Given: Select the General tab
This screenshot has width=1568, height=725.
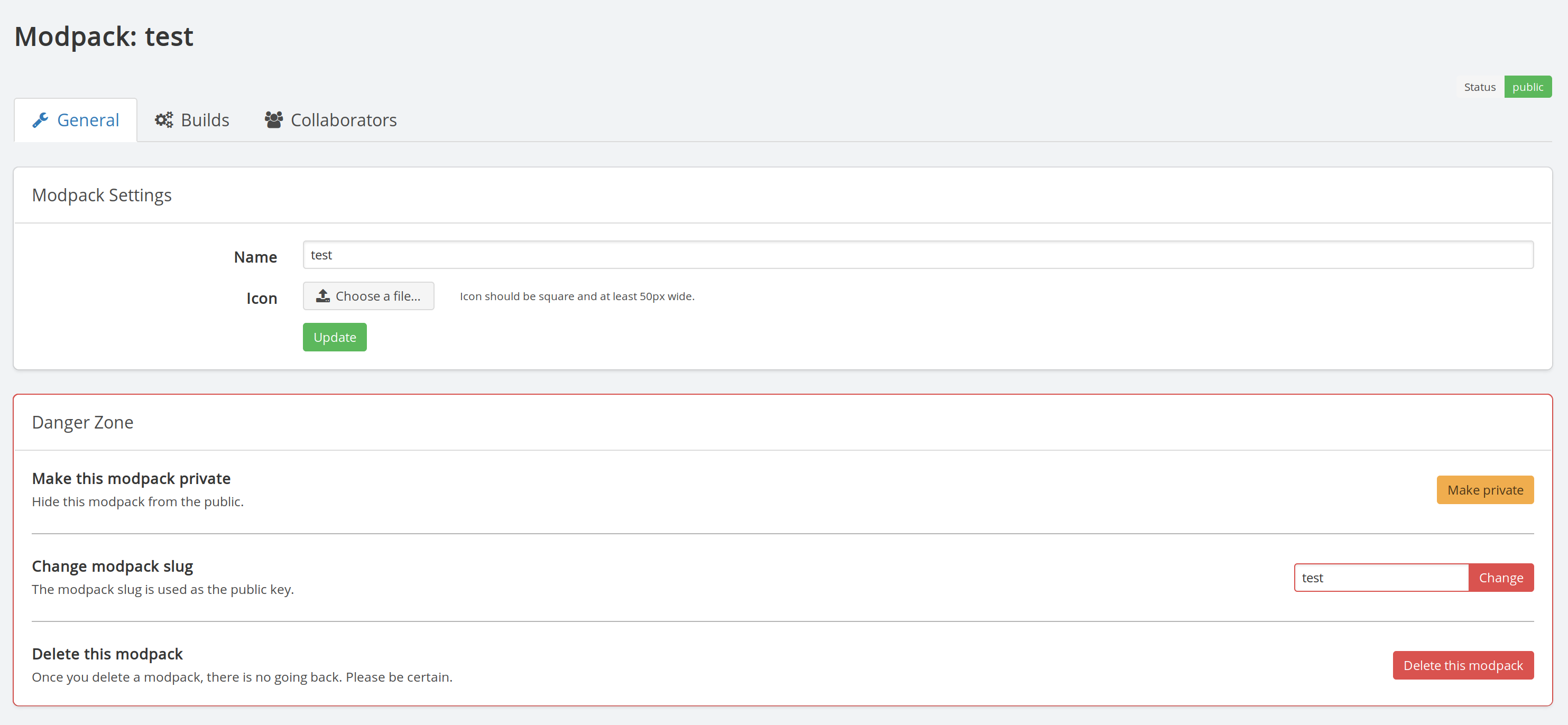Looking at the screenshot, I should (x=75, y=120).
